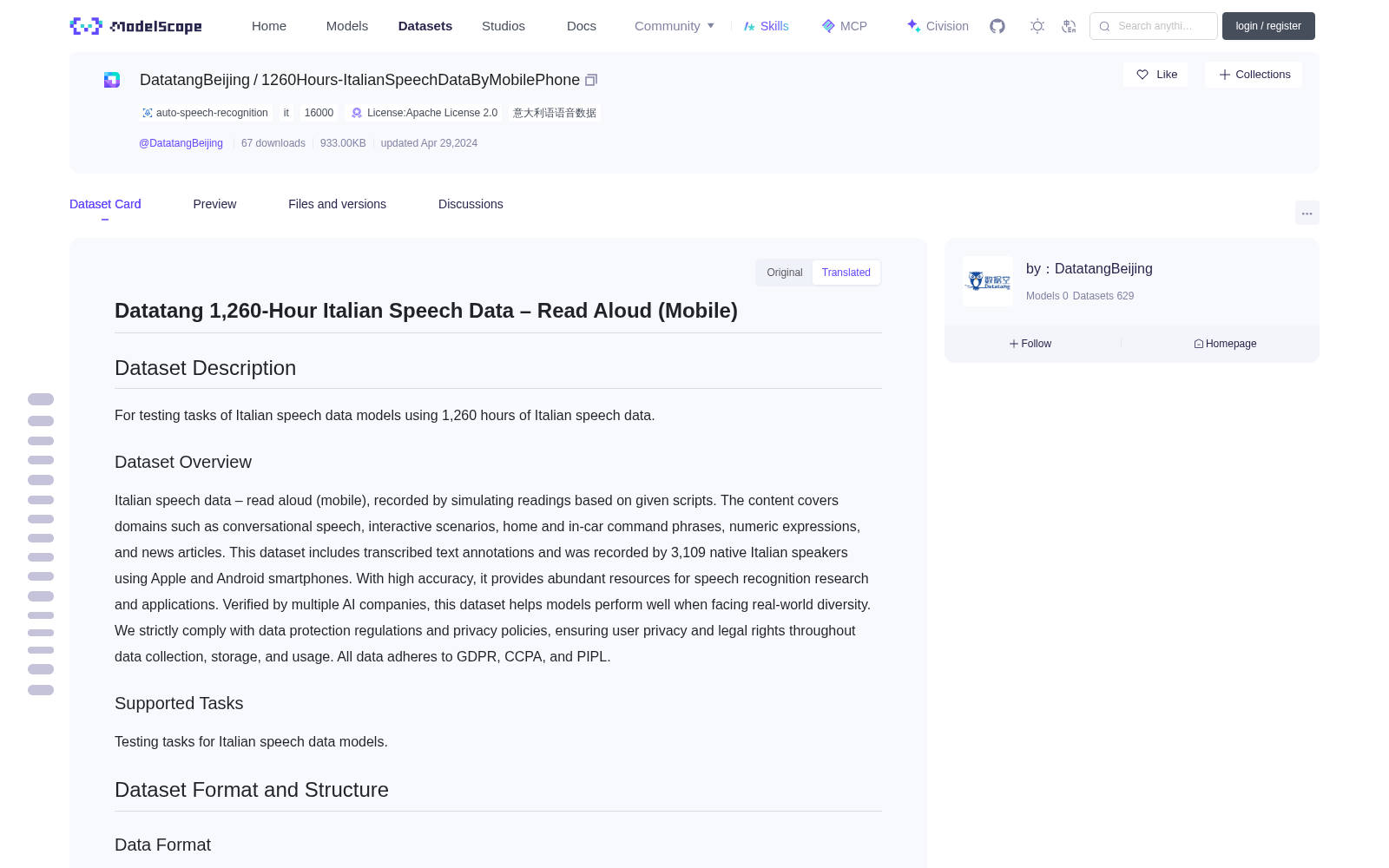Open the ModelScope logo homepage
Screen dimensions: 1389x868
tap(135, 26)
